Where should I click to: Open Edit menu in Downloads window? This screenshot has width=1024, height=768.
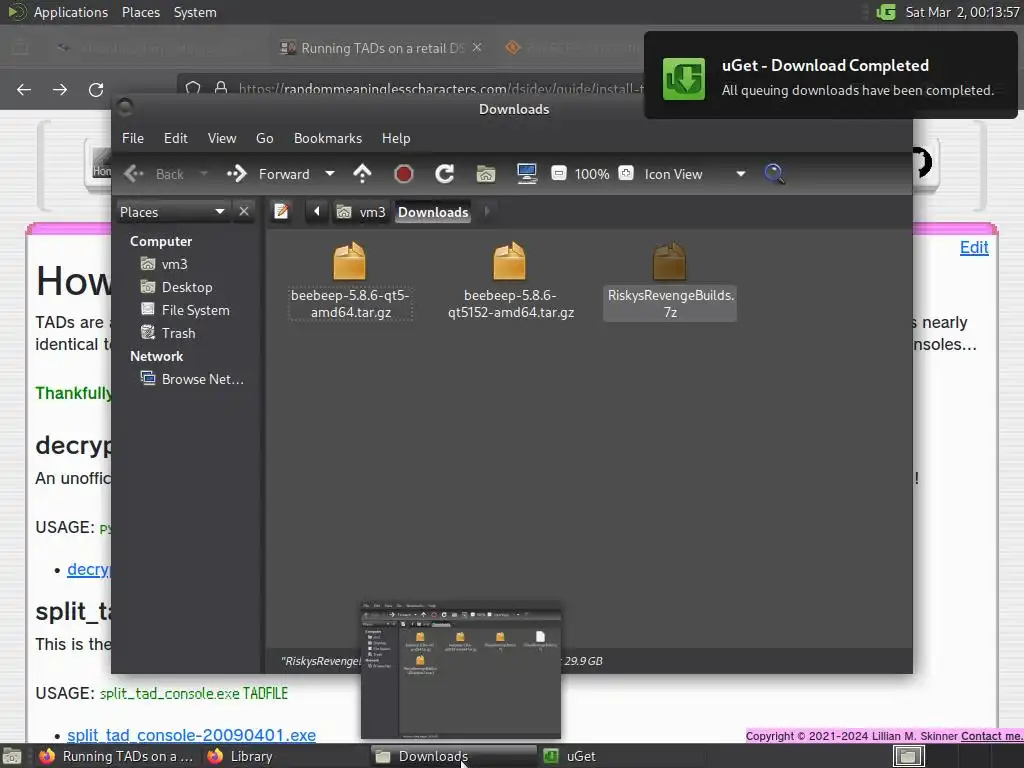176,138
